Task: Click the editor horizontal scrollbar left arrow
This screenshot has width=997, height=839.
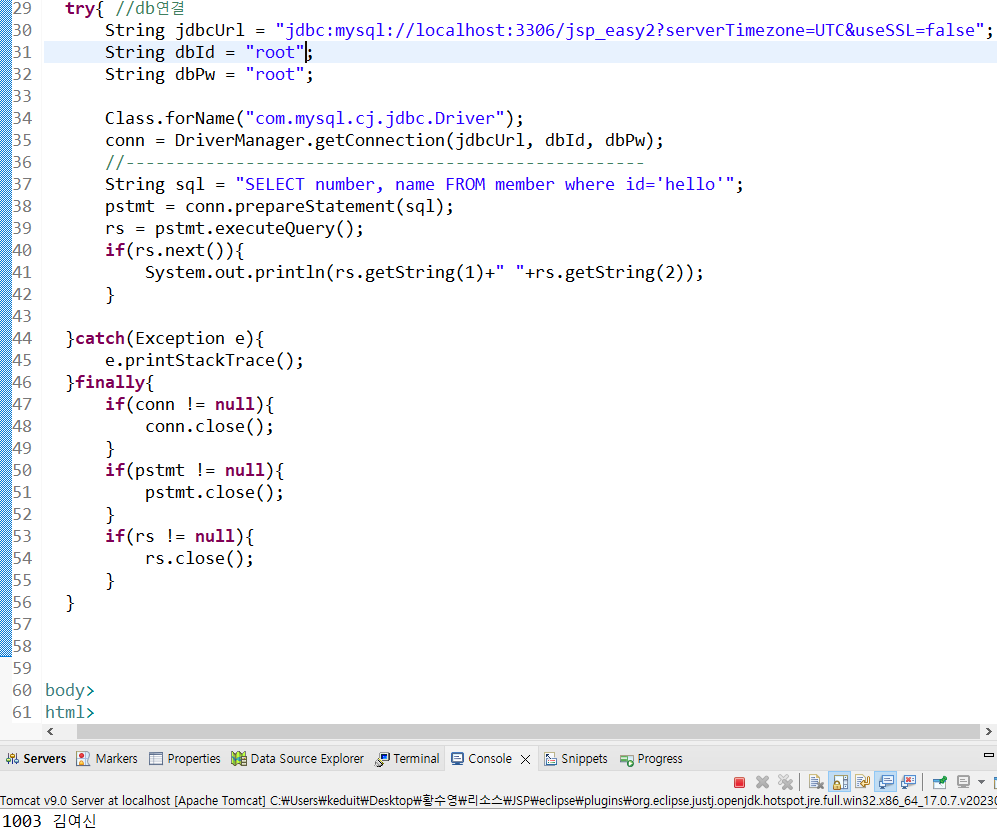Action: point(50,732)
